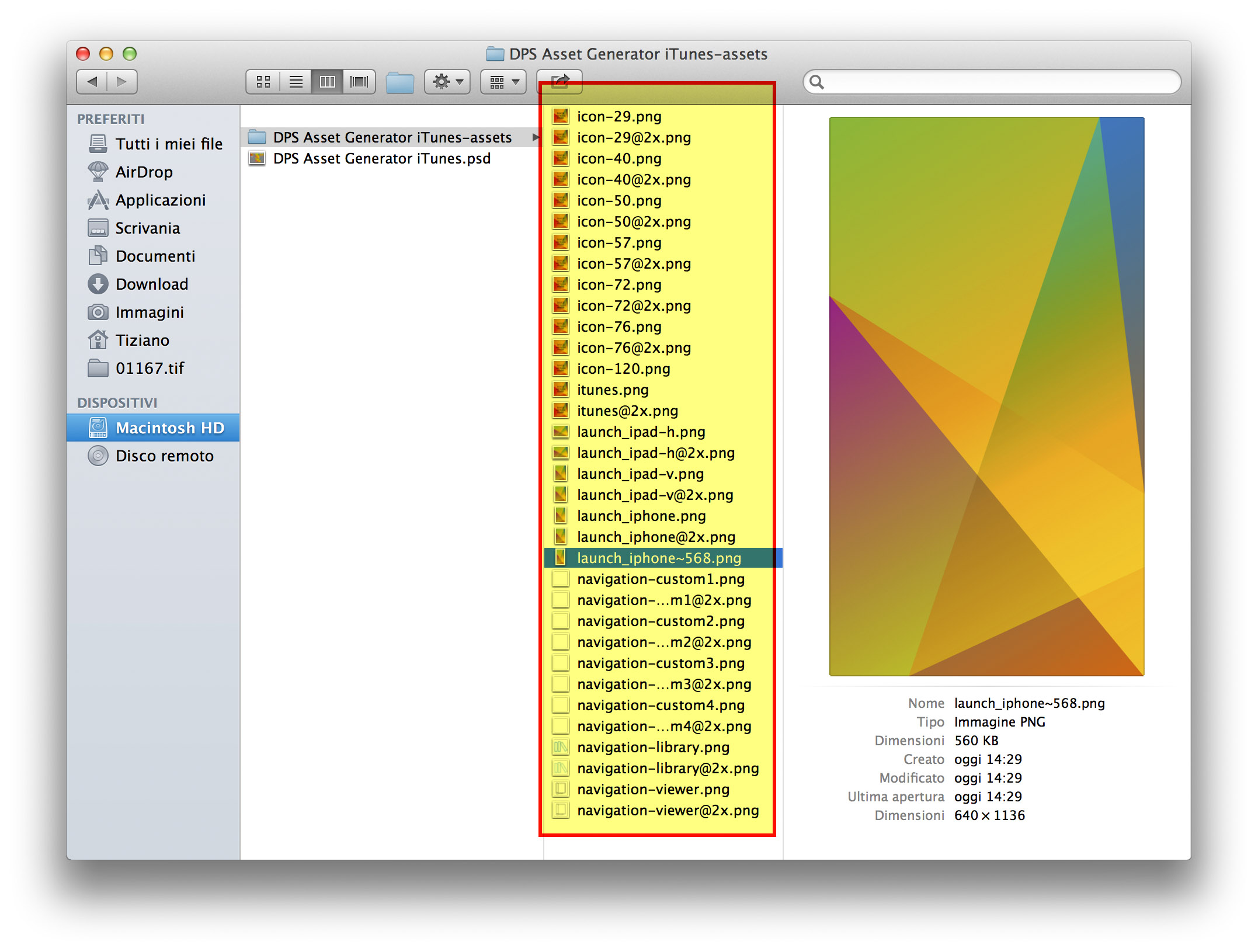Screen dimensions: 1258x952
Task: Switch to Cover Flow view
Action: pos(359,82)
